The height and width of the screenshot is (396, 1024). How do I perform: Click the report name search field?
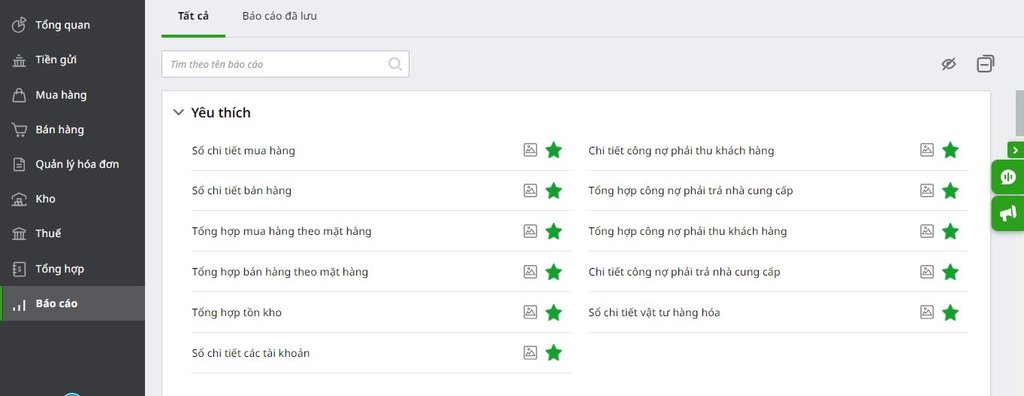[285, 64]
